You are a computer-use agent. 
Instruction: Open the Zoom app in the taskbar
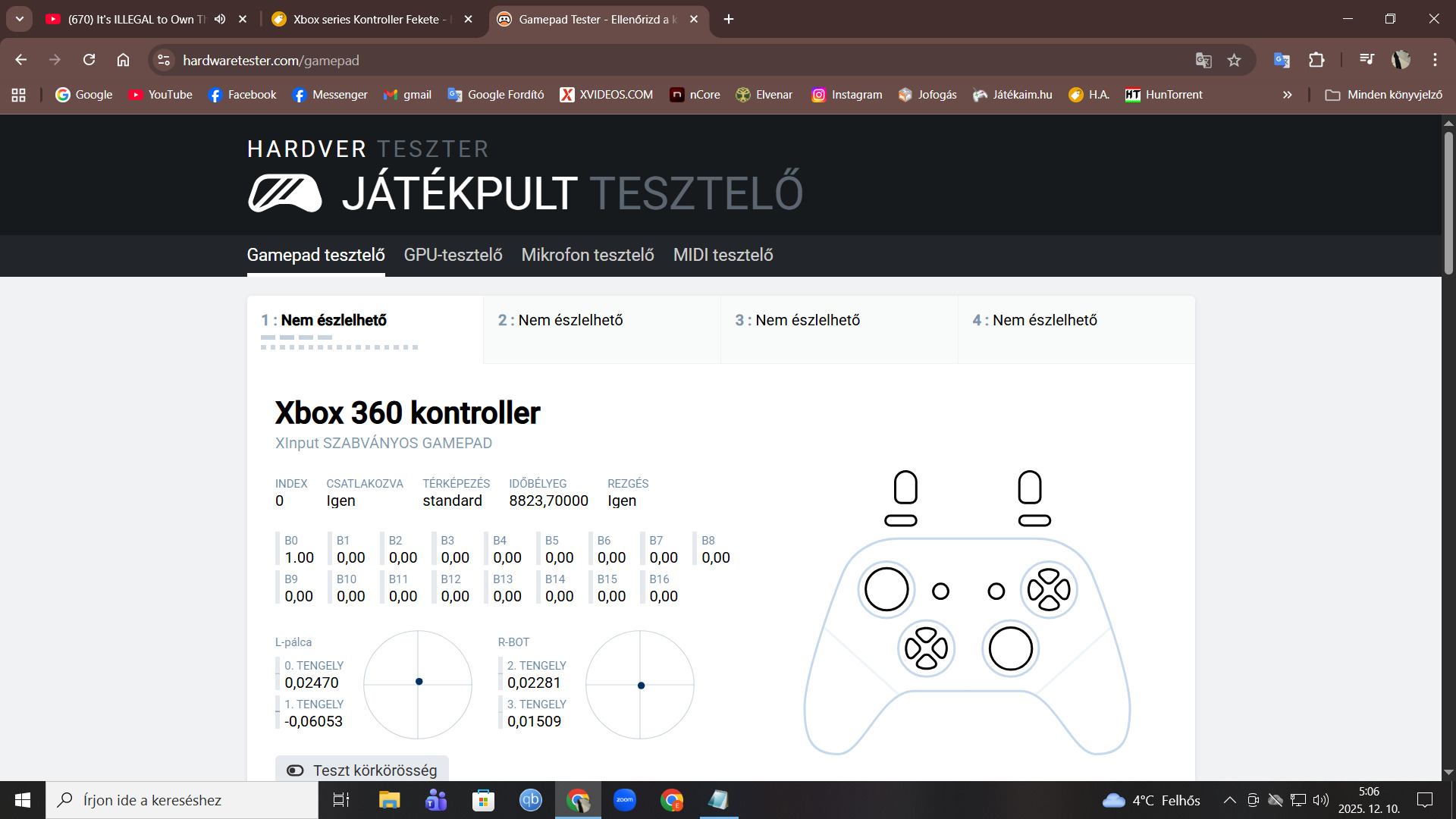pyautogui.click(x=624, y=800)
